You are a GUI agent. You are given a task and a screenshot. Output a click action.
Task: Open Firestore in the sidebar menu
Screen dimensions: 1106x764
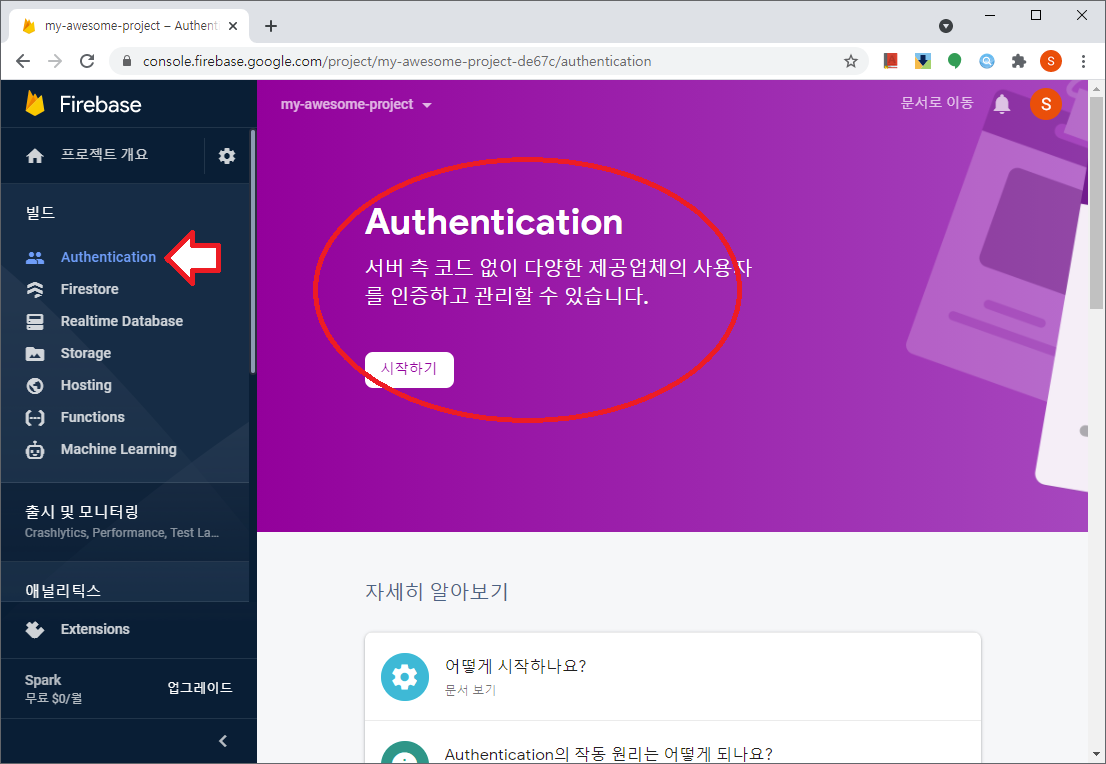[90, 289]
